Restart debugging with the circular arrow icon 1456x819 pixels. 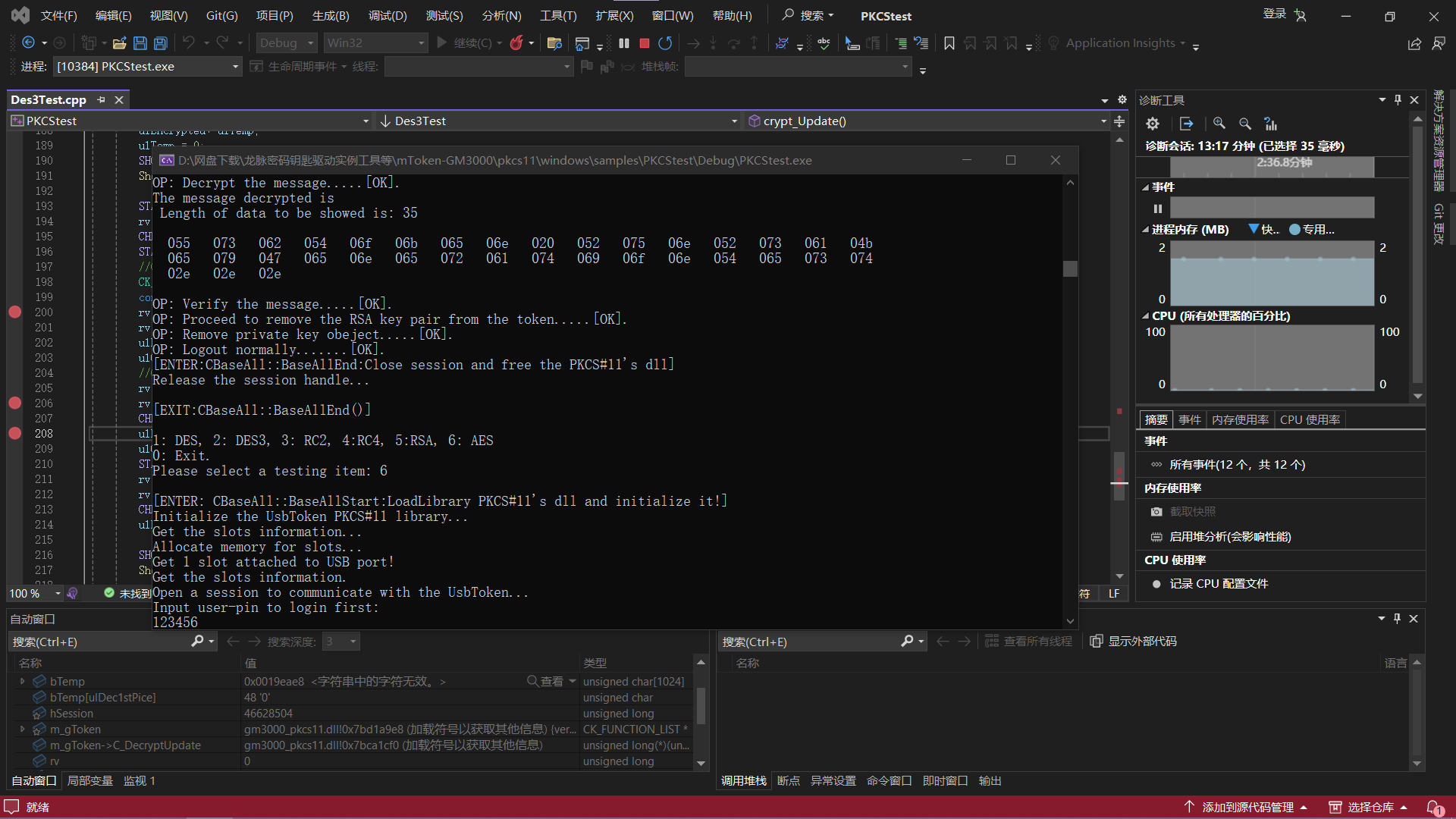(x=665, y=43)
